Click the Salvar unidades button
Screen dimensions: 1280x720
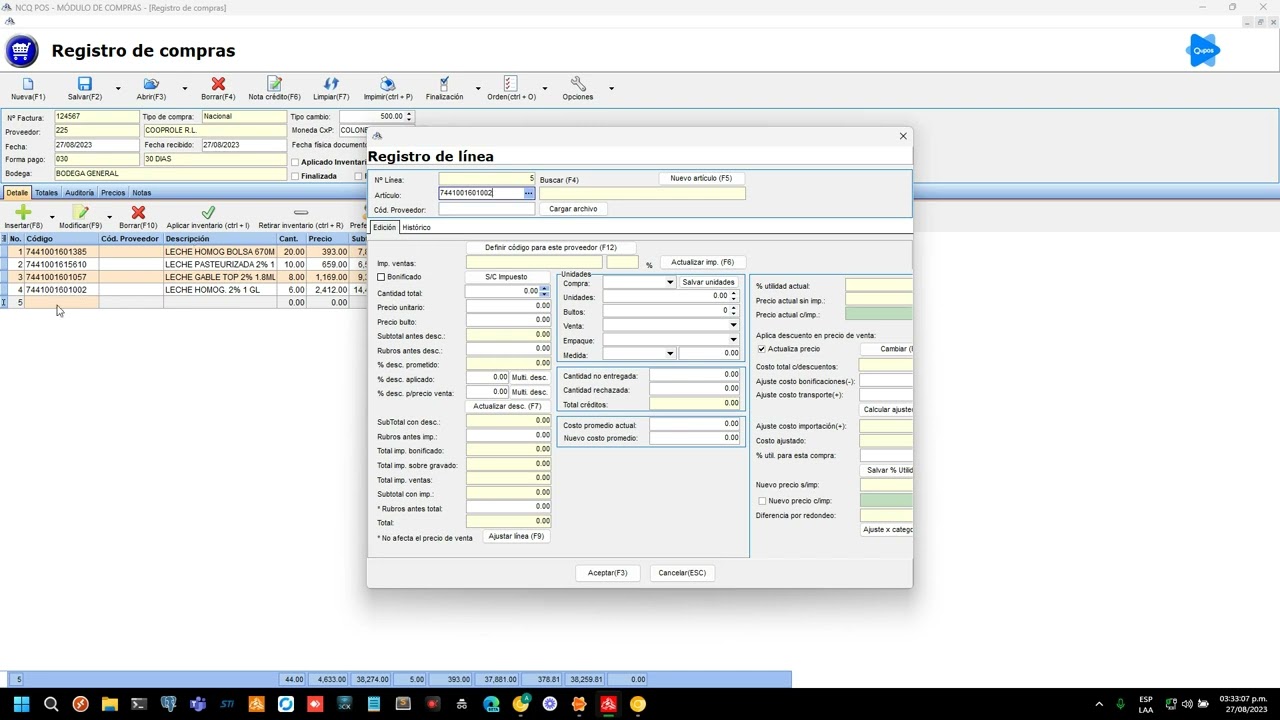click(708, 282)
